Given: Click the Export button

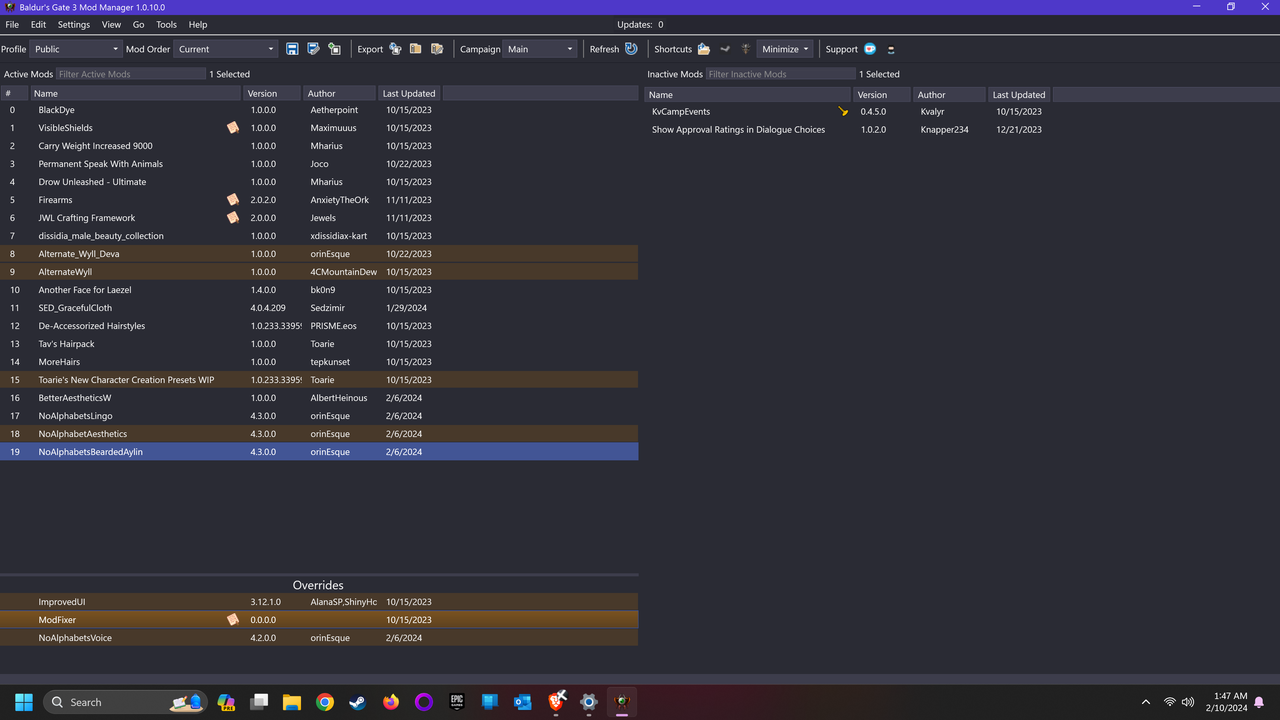Looking at the screenshot, I should click(x=370, y=48).
